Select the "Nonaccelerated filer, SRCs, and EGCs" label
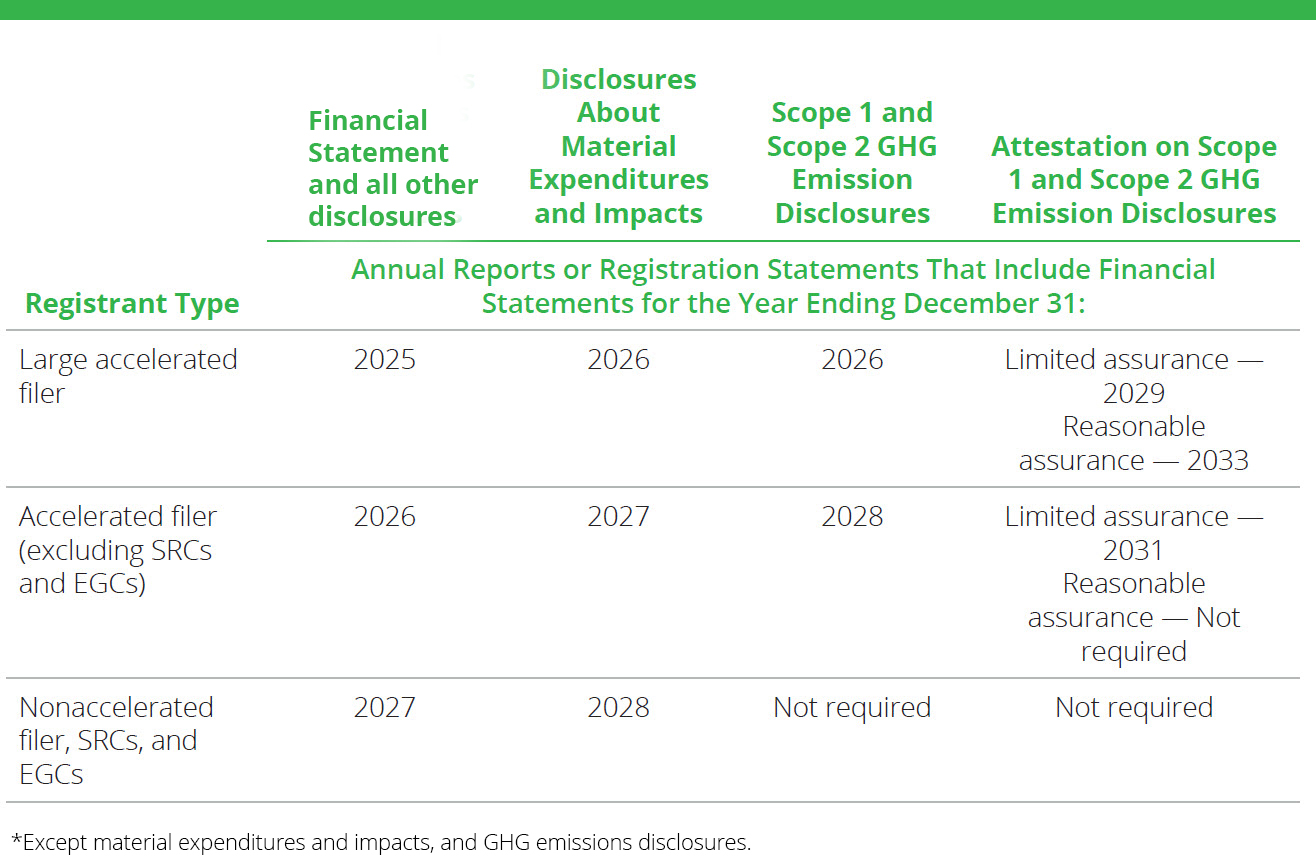1316x863 pixels. point(117,740)
